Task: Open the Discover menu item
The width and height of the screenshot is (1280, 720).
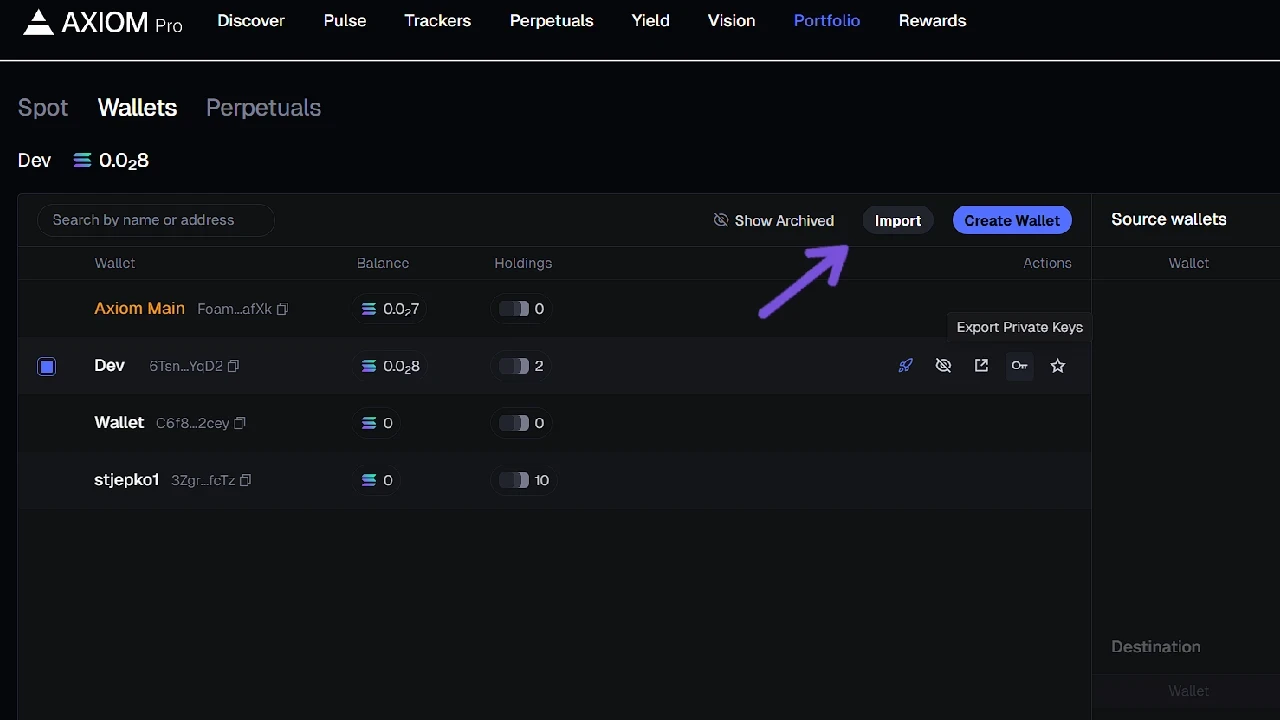Action: click(251, 20)
